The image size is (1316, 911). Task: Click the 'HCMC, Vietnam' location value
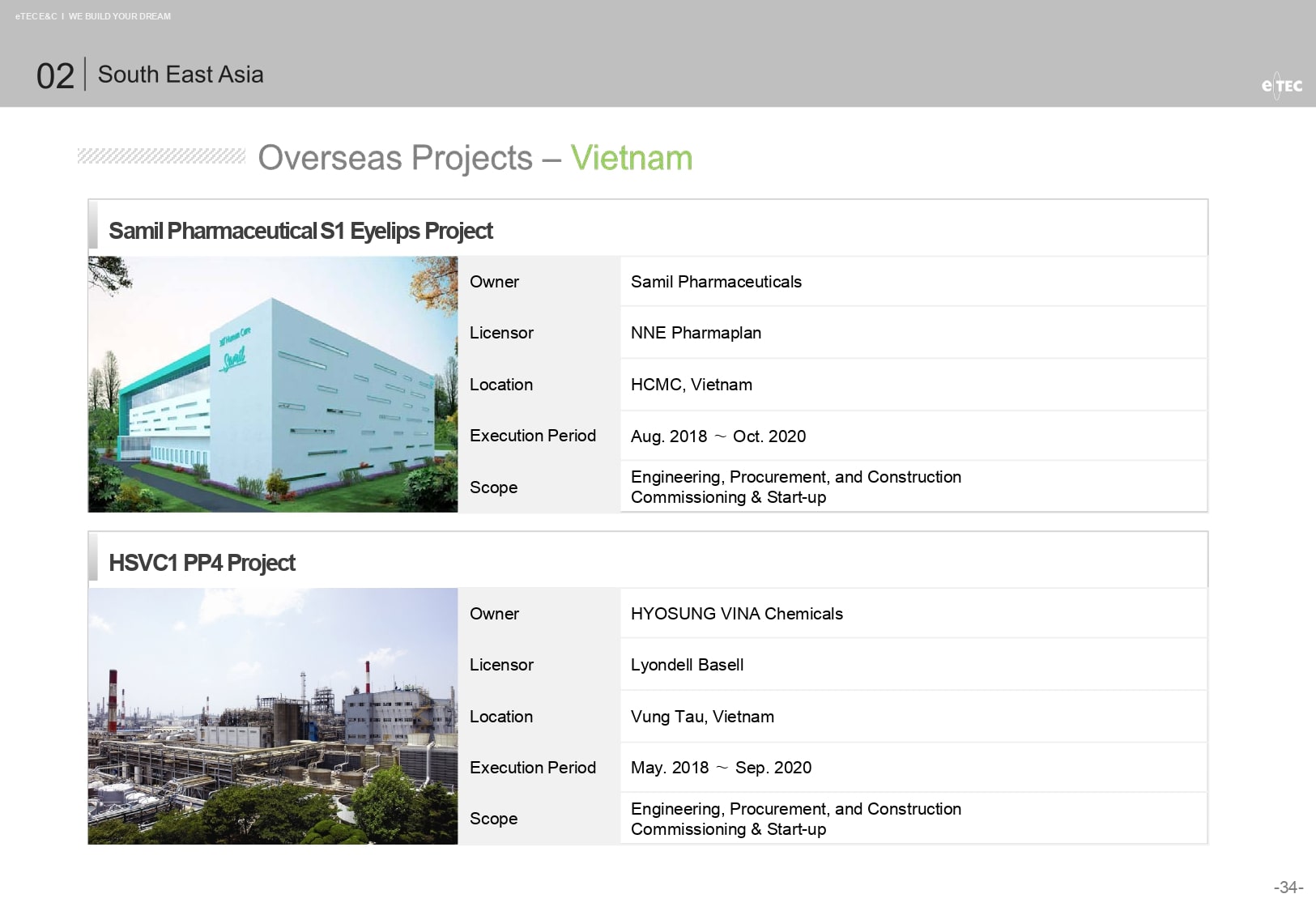692,385
